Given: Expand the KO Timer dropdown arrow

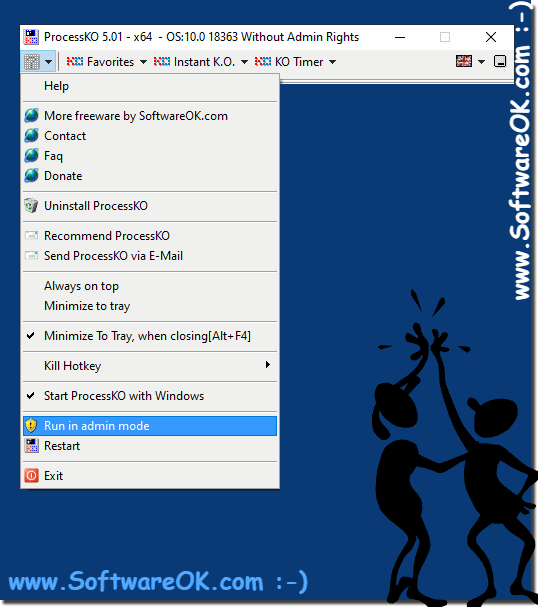Looking at the screenshot, I should coord(332,62).
